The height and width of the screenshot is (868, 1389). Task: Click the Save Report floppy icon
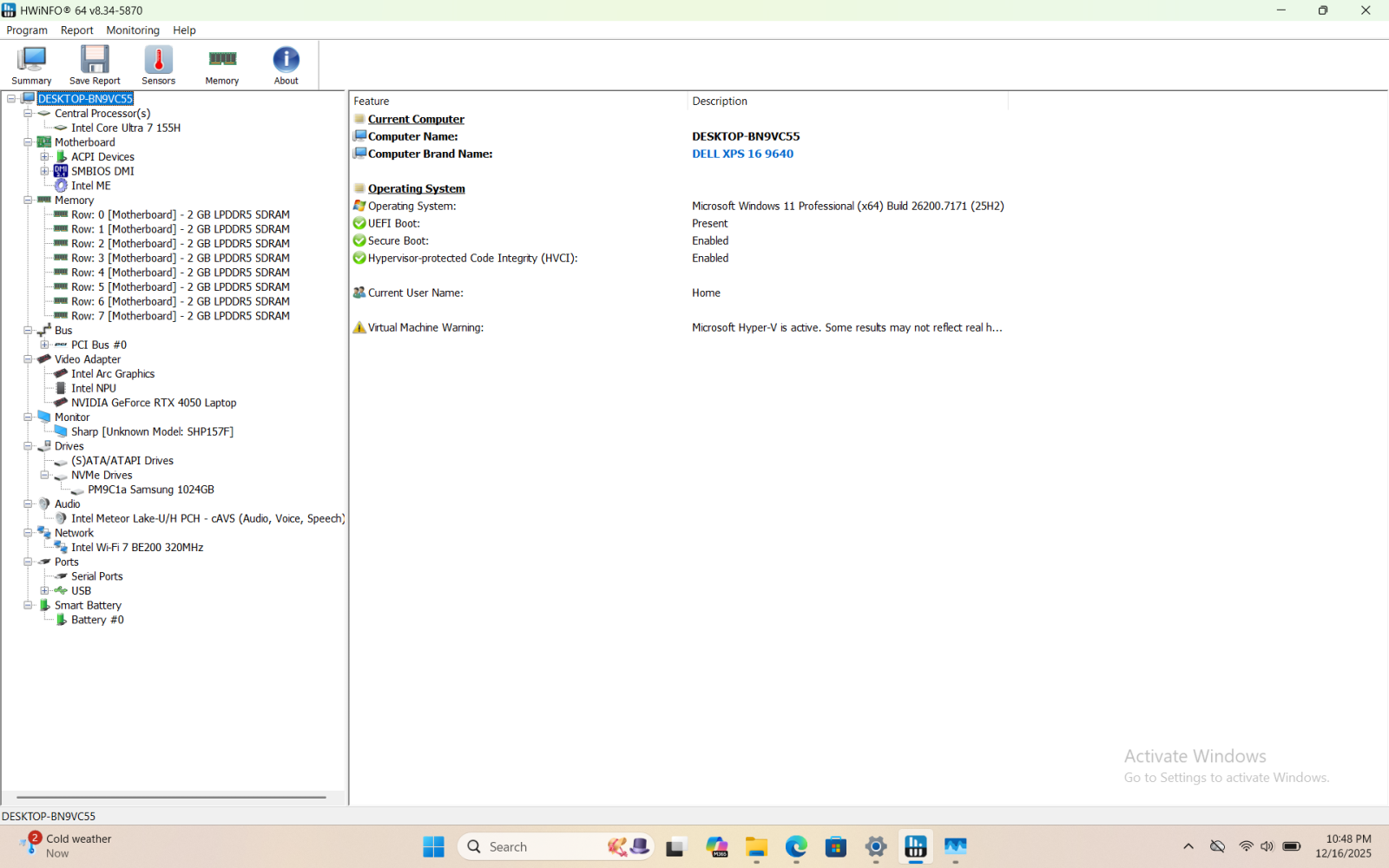click(x=95, y=66)
